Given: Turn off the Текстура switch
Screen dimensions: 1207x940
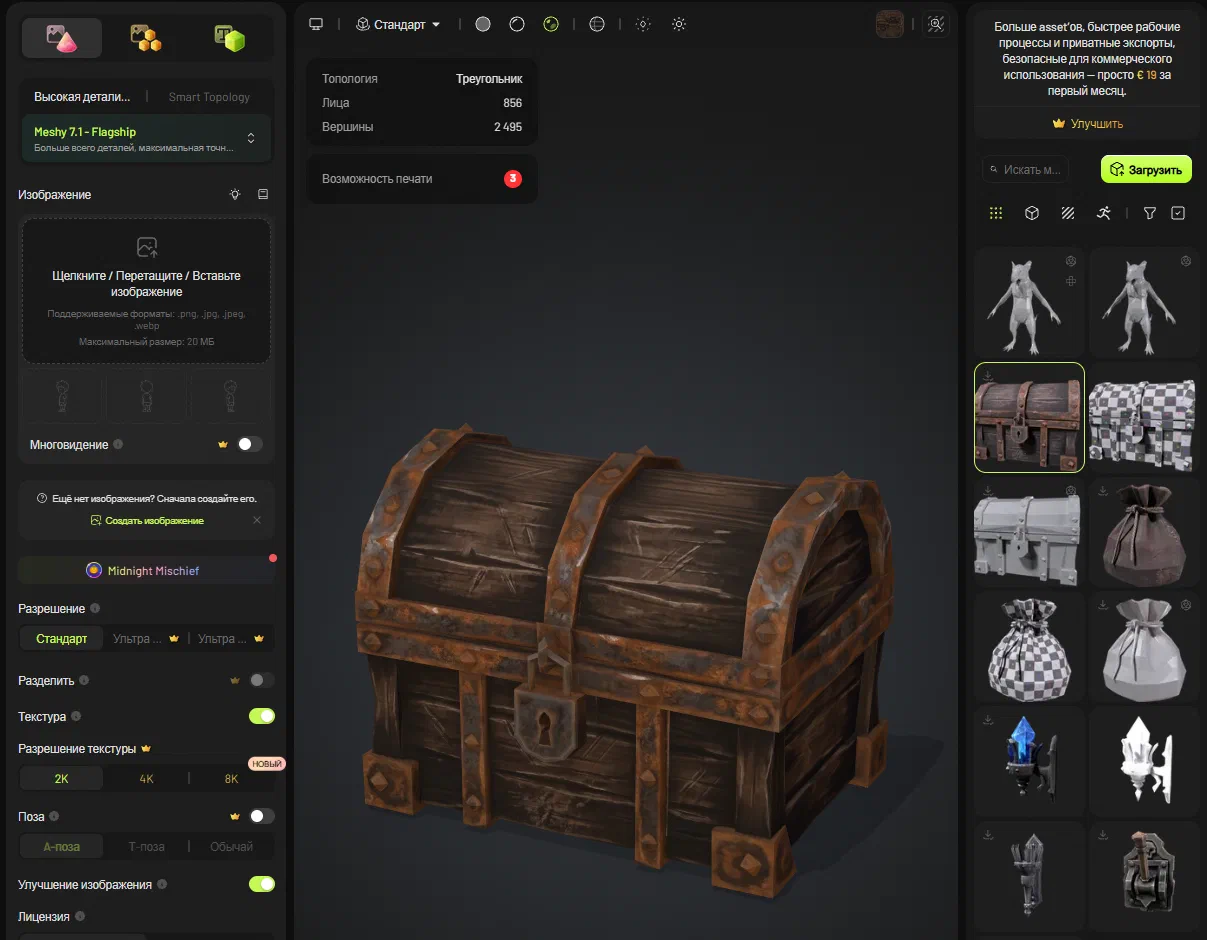Looking at the screenshot, I should [x=262, y=716].
